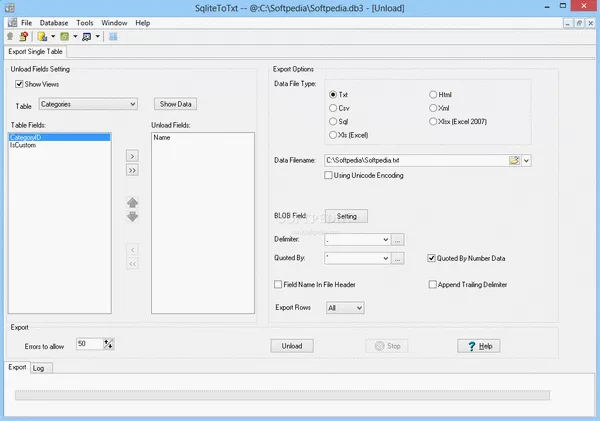Select the Csv file type
The height and width of the screenshot is (421, 600).
pos(333,108)
